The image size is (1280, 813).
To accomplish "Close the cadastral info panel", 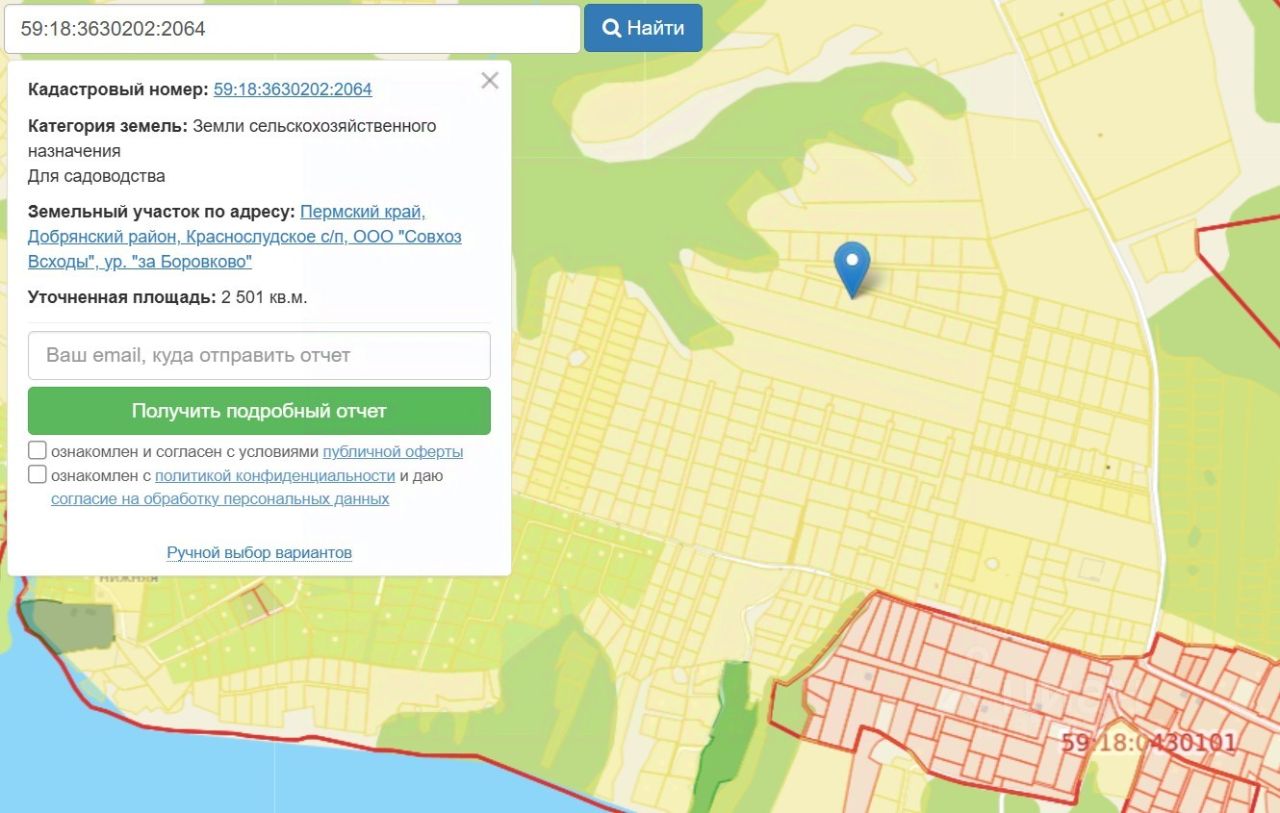I will (x=489, y=81).
